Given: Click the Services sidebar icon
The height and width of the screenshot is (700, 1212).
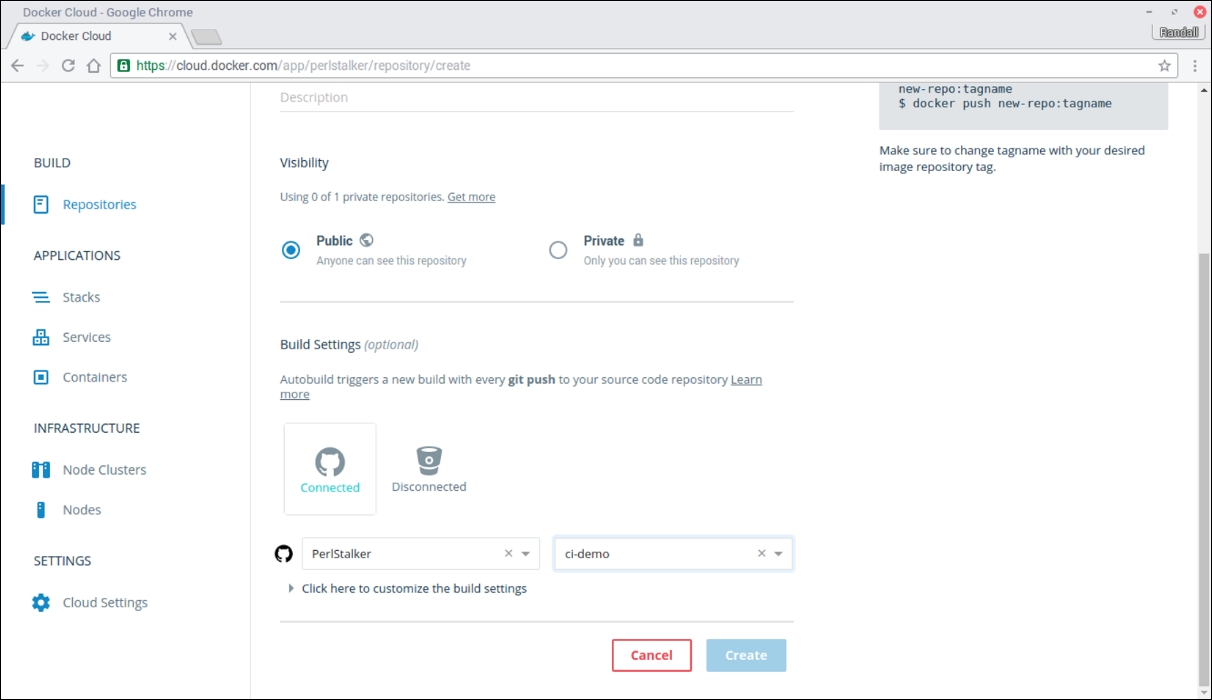Looking at the screenshot, I should click(x=41, y=337).
